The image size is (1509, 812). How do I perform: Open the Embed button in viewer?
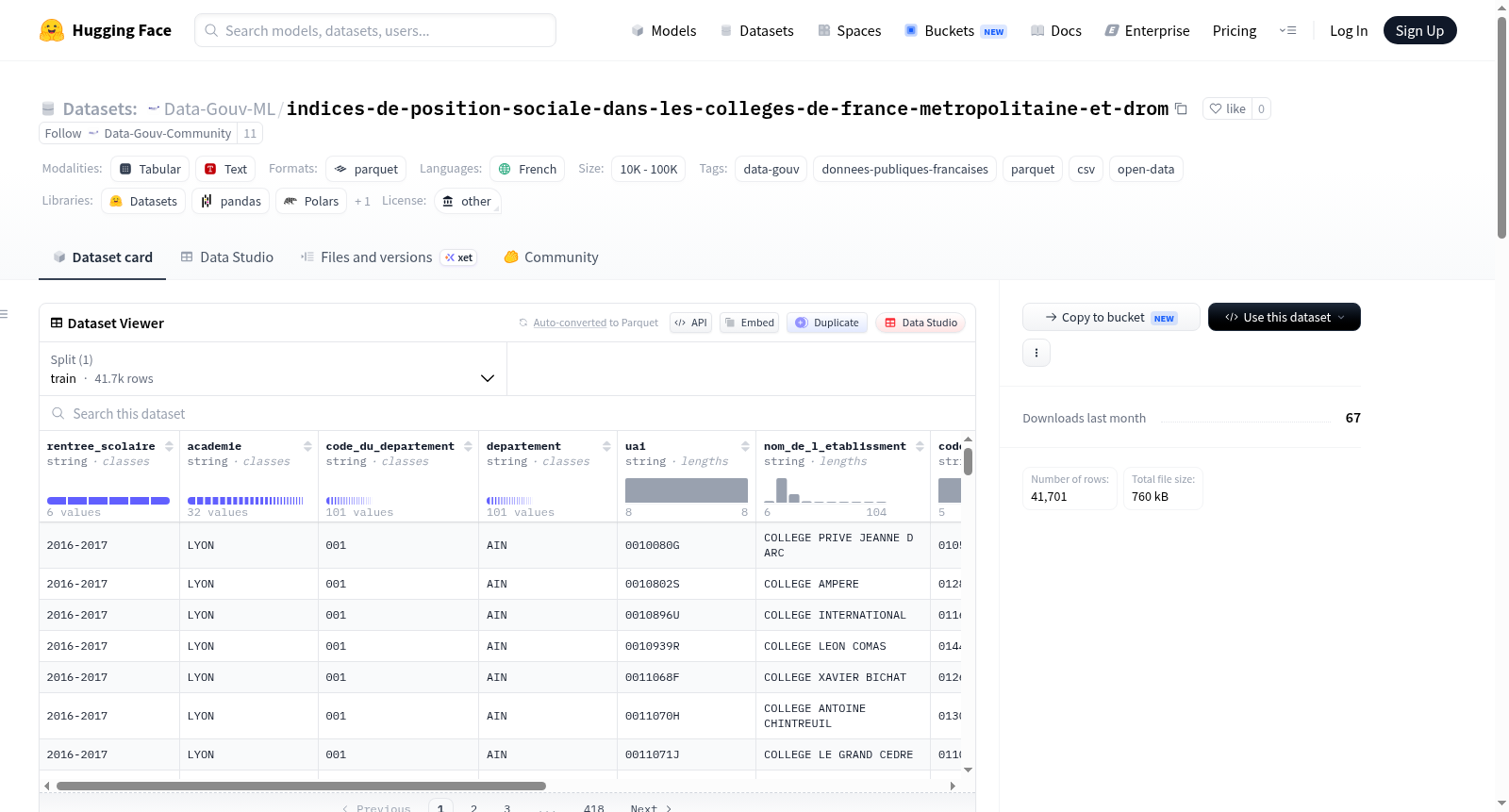point(750,323)
